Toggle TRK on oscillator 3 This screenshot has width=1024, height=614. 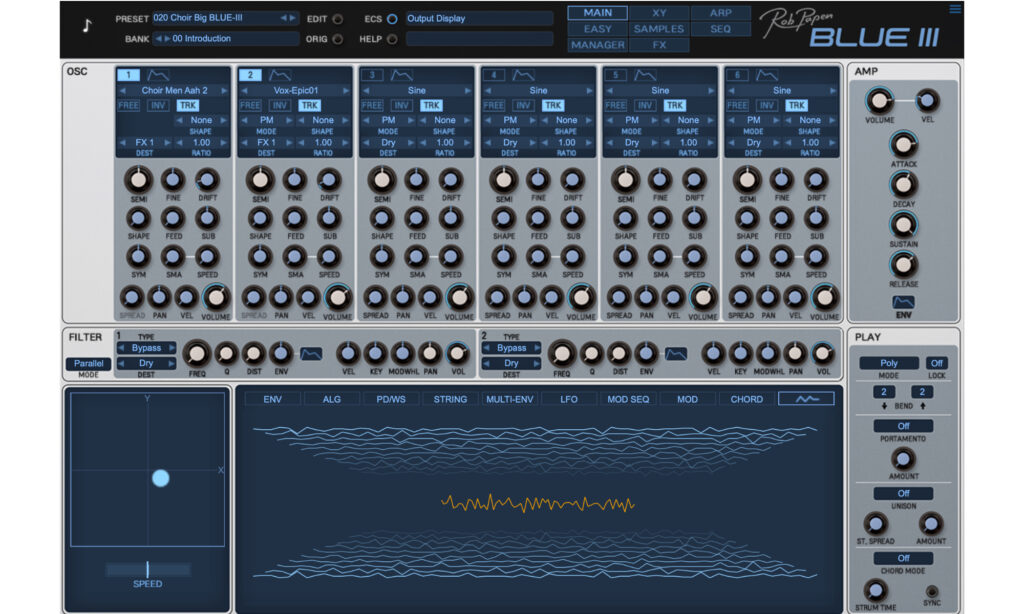click(x=431, y=105)
